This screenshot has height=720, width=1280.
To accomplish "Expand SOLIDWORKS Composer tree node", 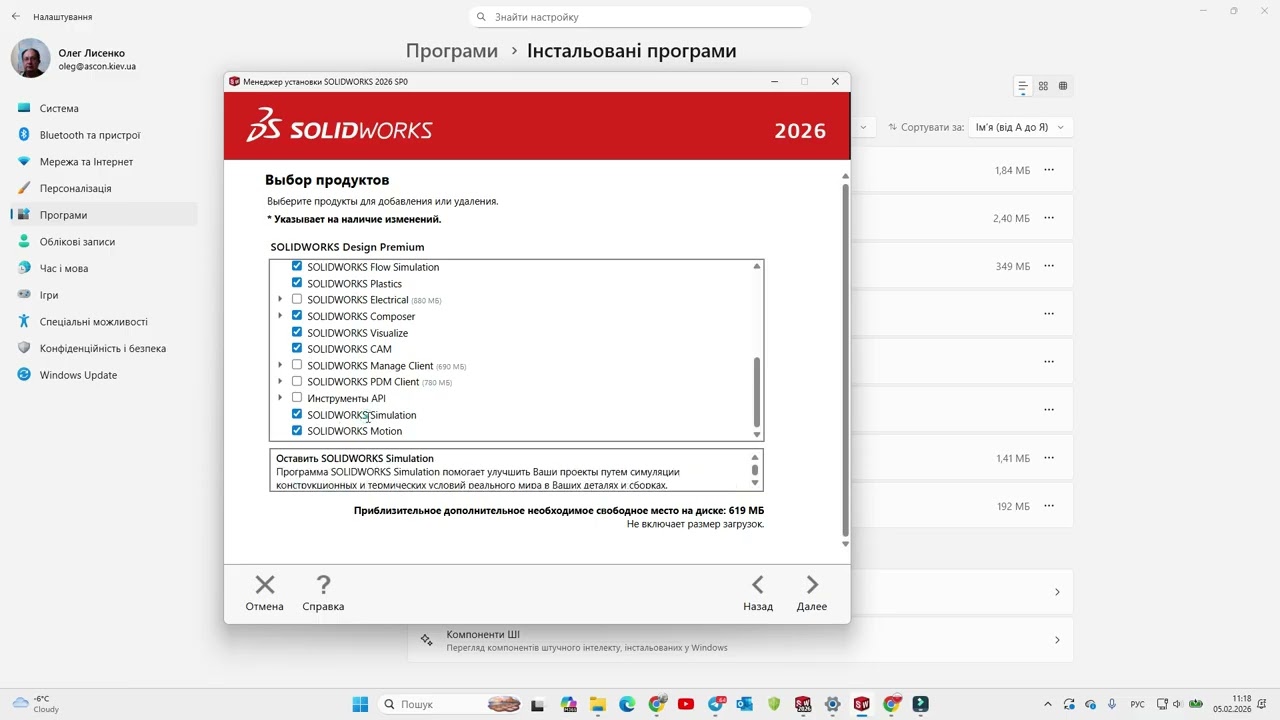I will 280,316.
